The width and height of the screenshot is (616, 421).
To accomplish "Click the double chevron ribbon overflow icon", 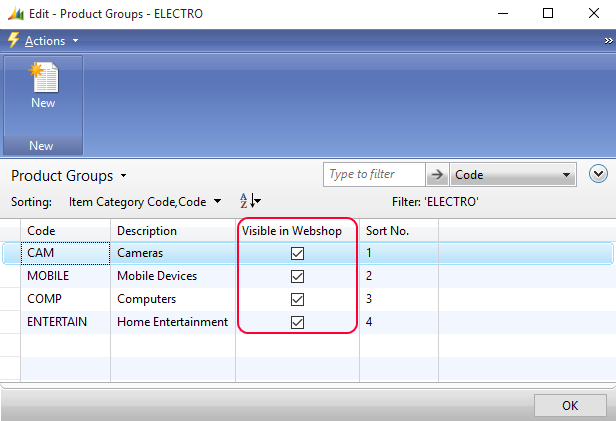I will [x=608, y=41].
